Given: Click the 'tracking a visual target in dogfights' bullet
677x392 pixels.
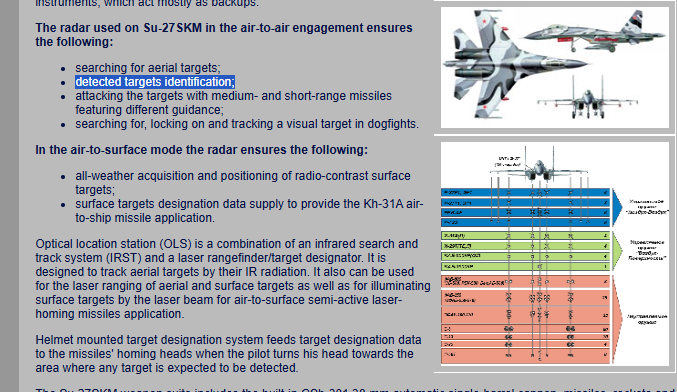Looking at the screenshot, I should tap(247, 124).
